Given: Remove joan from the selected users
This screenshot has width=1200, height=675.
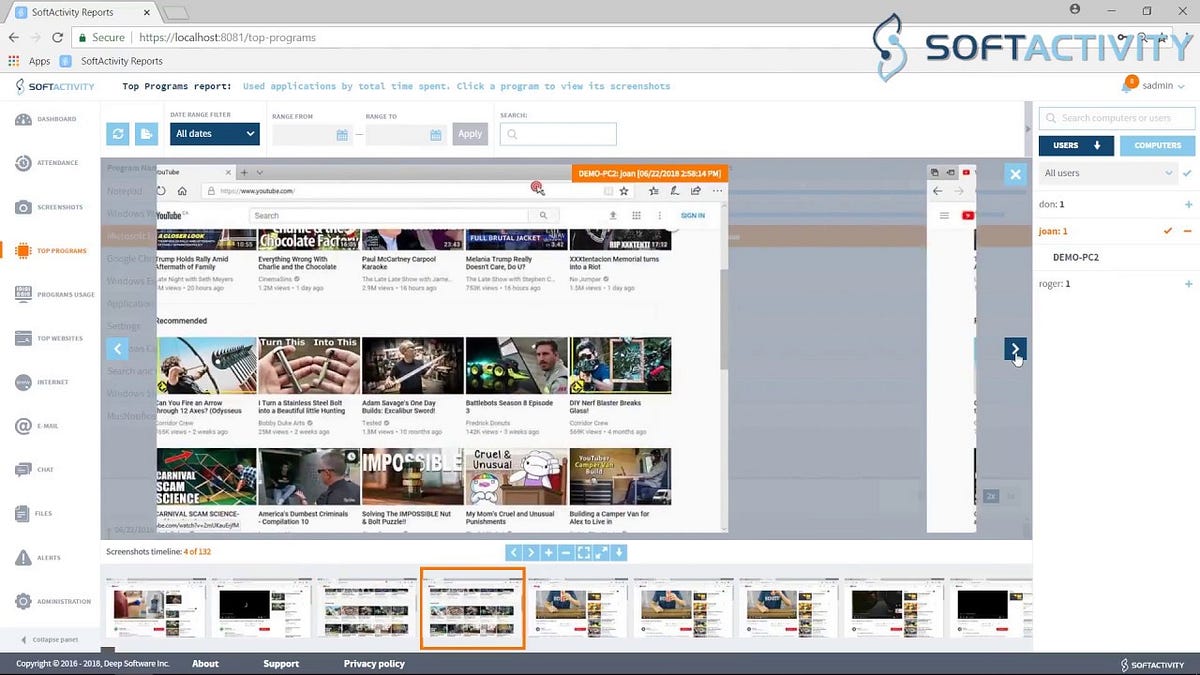Looking at the screenshot, I should coord(1190,230).
